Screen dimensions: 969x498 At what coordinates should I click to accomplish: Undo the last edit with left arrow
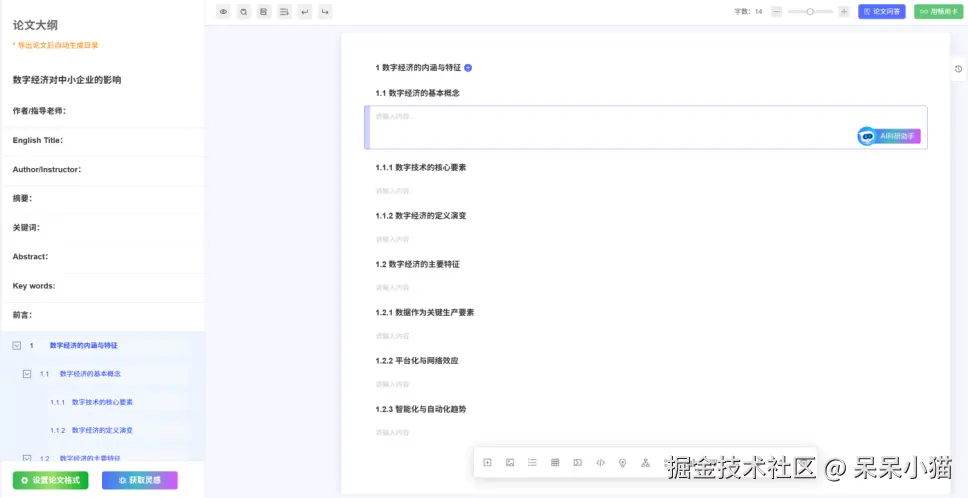pyautogui.click(x=305, y=11)
